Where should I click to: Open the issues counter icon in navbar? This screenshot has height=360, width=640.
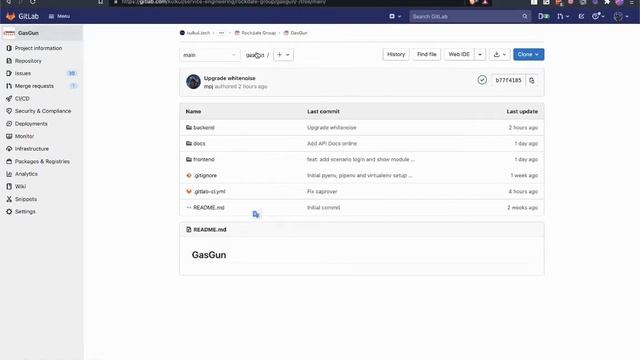coord(543,16)
